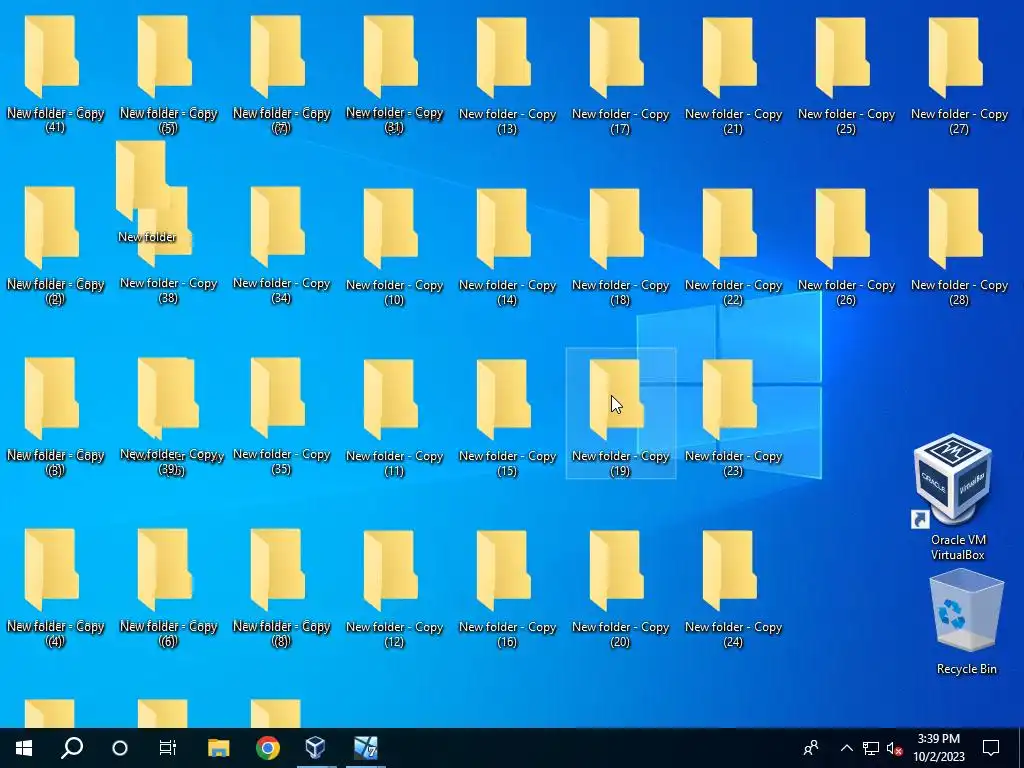Select folder New folder - Copy (11)

[394, 418]
